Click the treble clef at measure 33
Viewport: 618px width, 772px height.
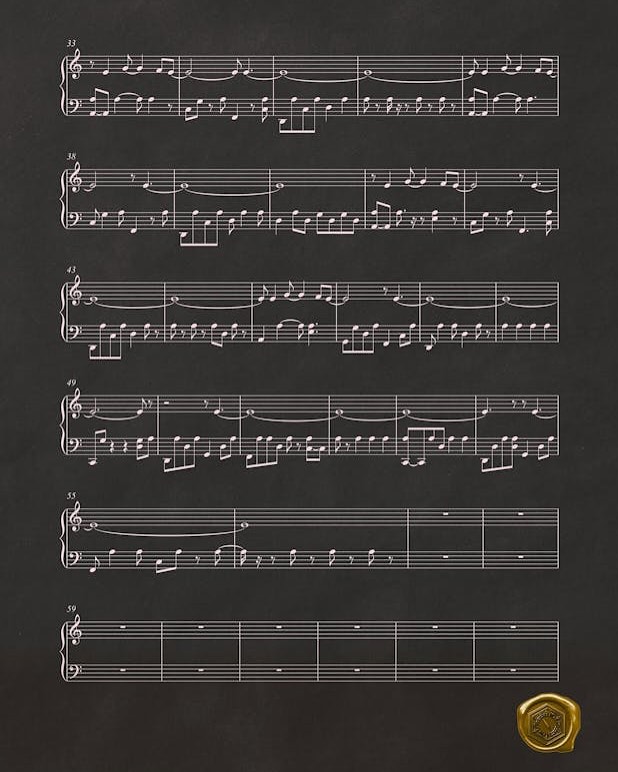click(77, 66)
